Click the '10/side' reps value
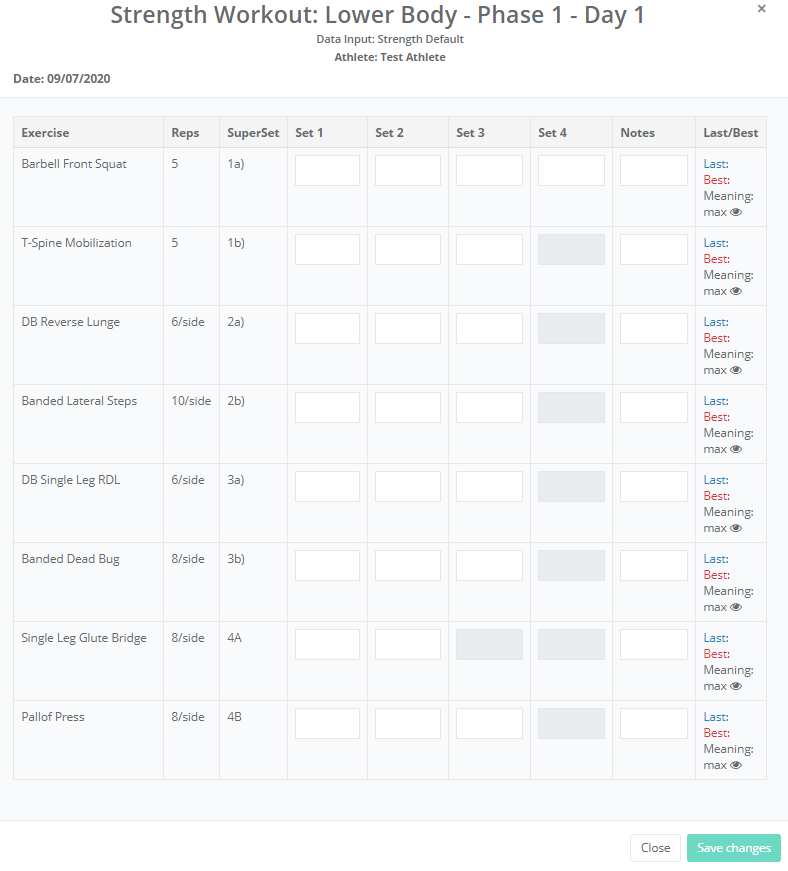Screen dimensions: 788x871 [191, 401]
